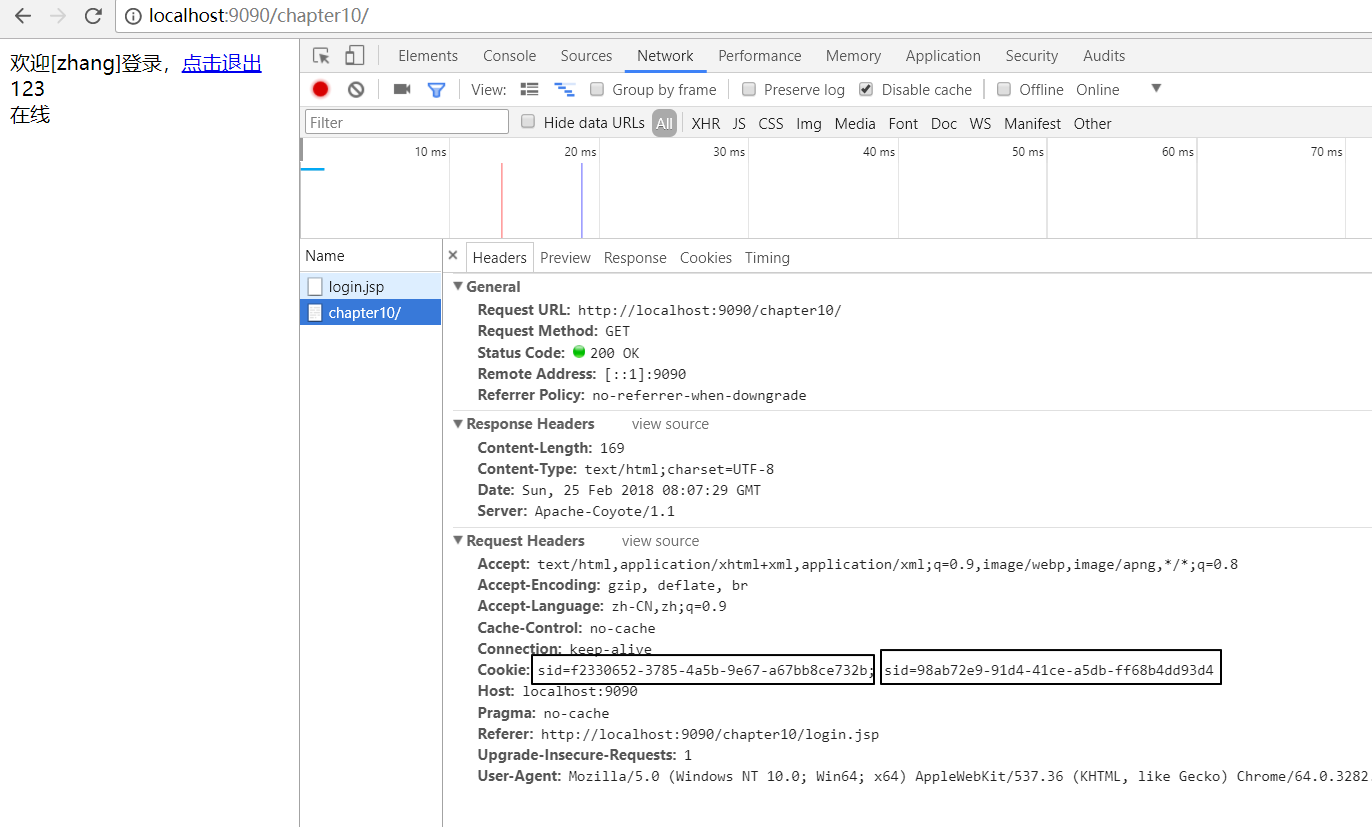Click the blue marker line in timeline

pos(582,200)
